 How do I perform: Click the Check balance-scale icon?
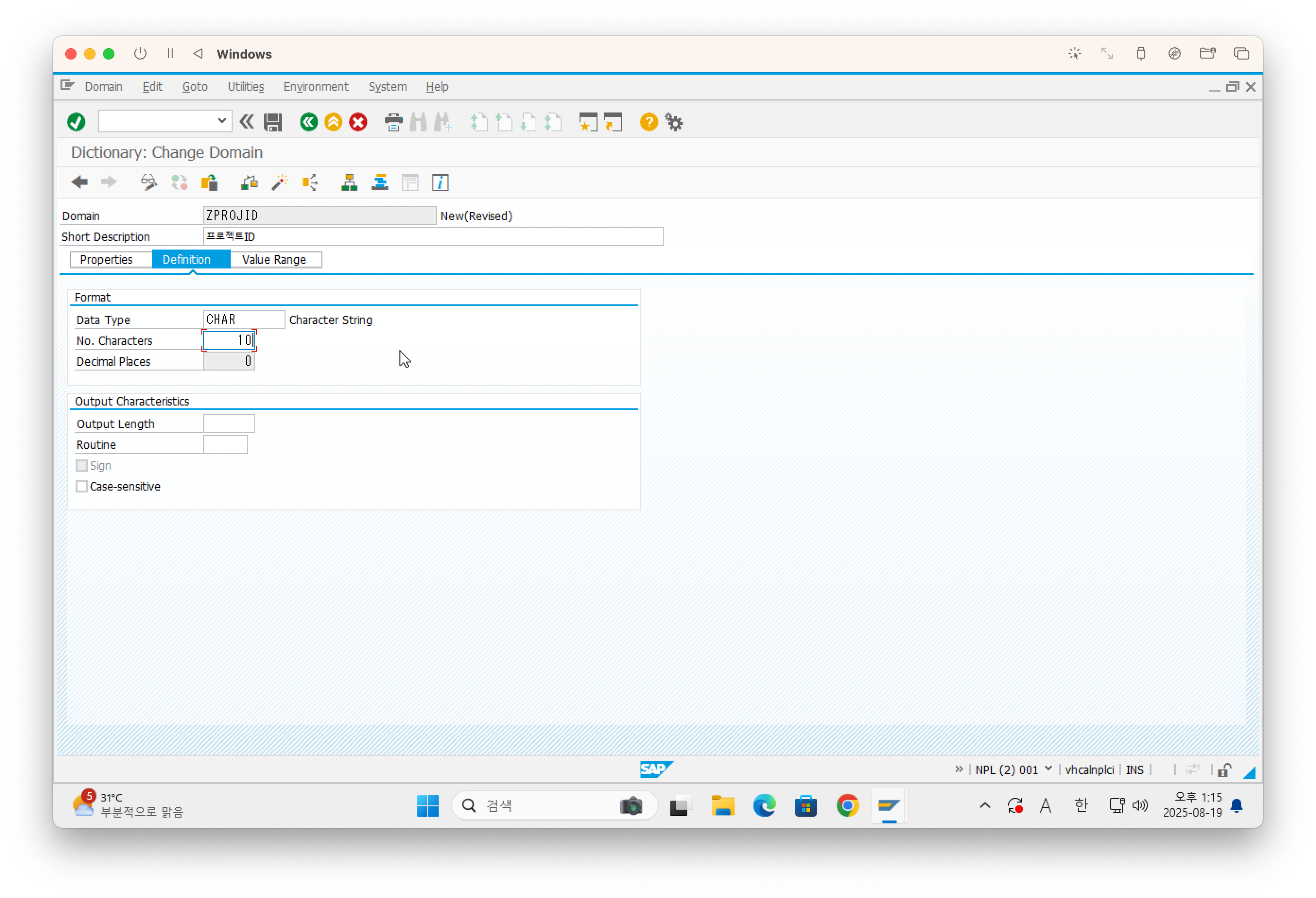(249, 182)
